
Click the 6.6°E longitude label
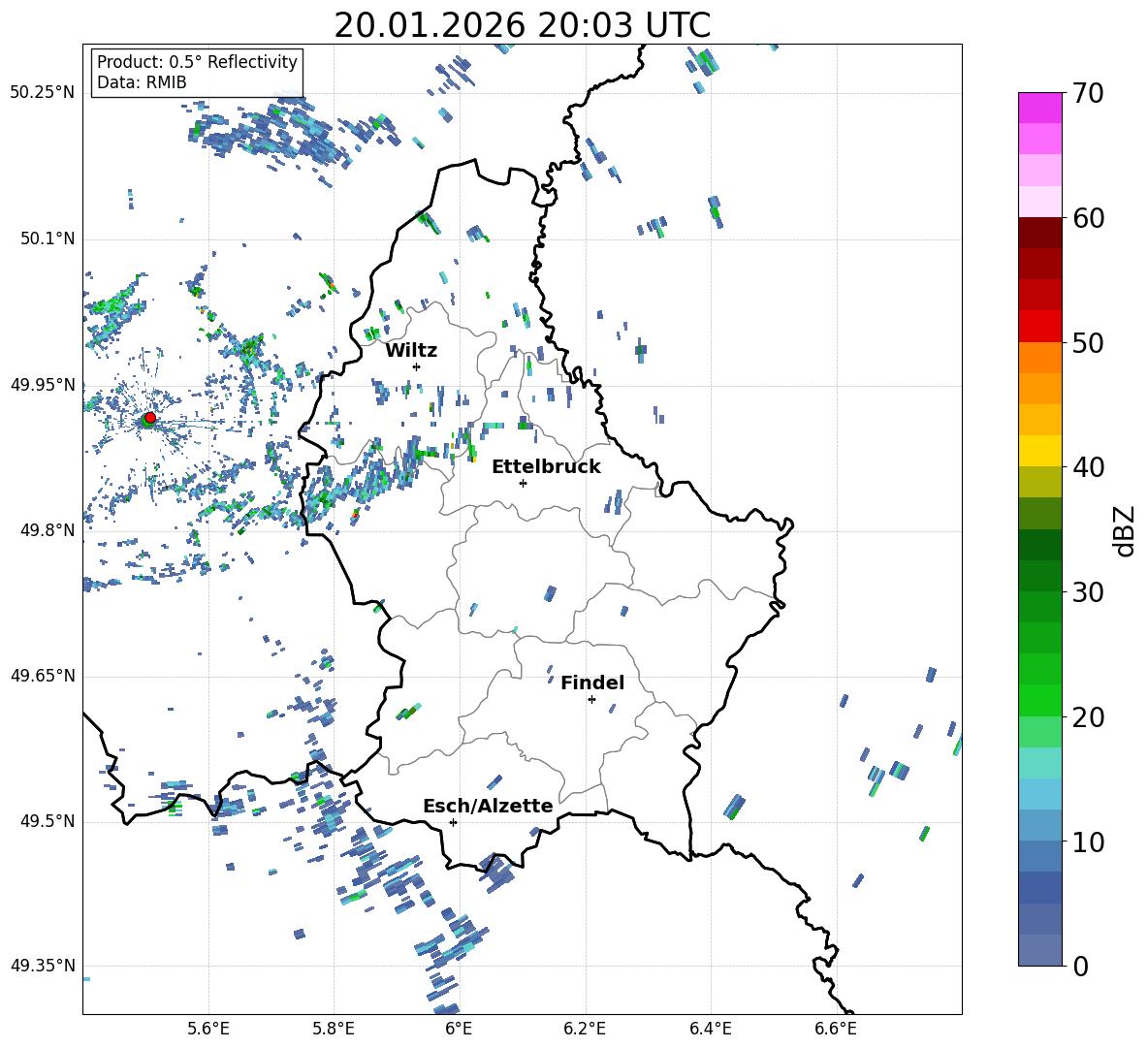[836, 1029]
